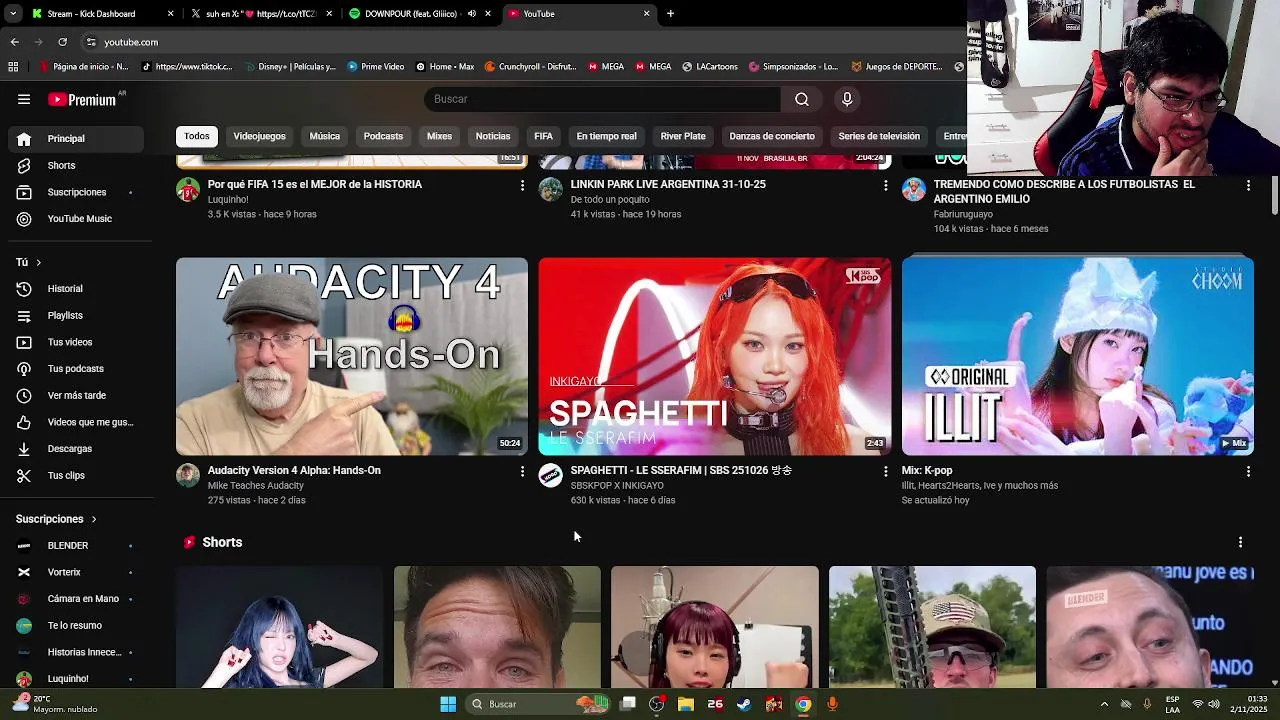Open the Chrome tab list dropdown
The width and height of the screenshot is (1280, 720).
[x=13, y=14]
